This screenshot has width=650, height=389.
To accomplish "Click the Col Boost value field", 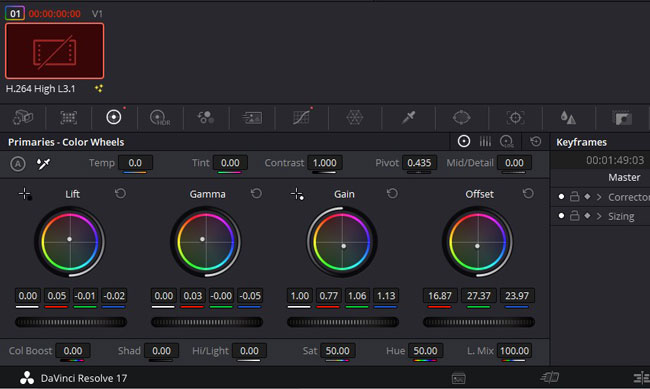I will click(x=73, y=351).
